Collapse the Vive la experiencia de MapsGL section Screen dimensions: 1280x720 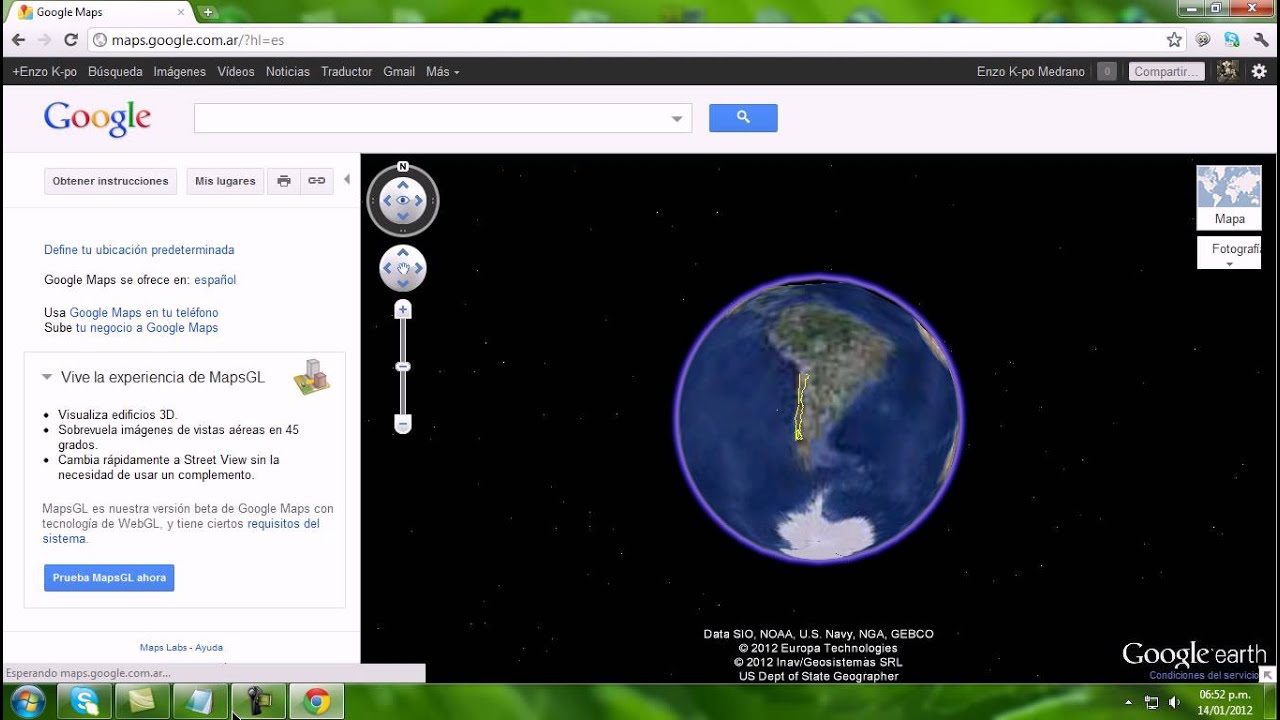click(x=46, y=377)
